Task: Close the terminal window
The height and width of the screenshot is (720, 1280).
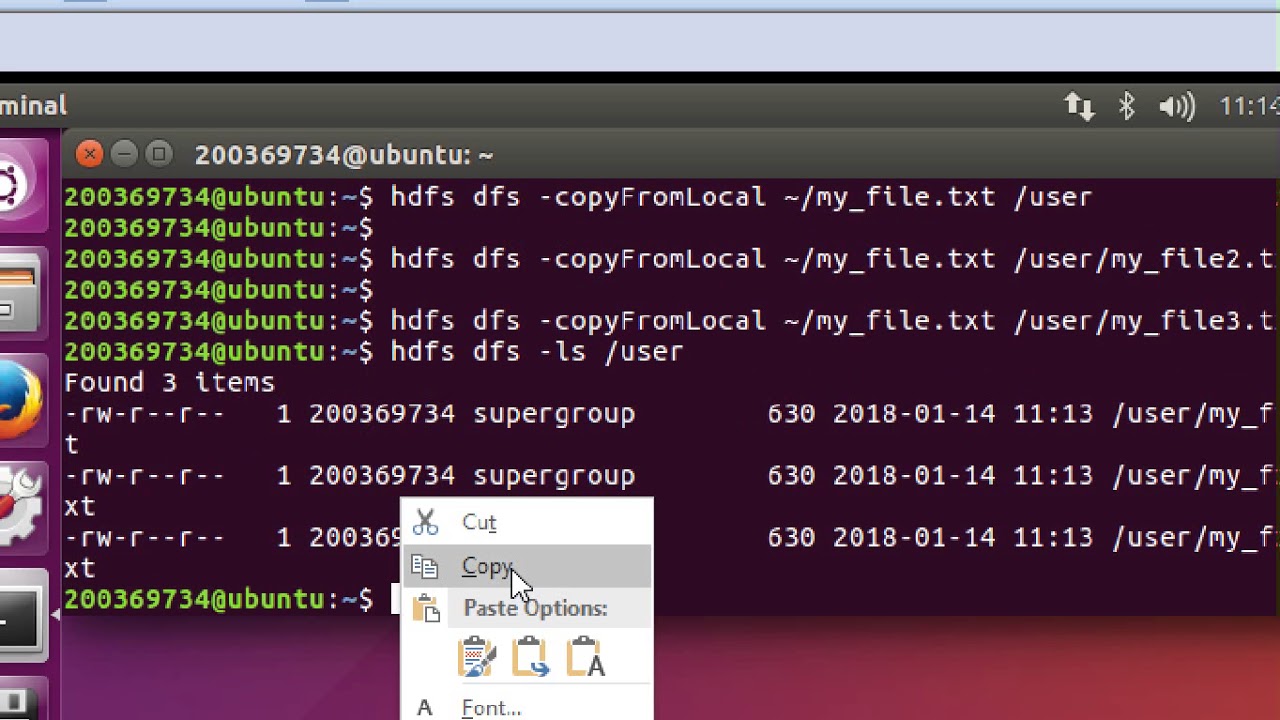Action: pos(90,154)
